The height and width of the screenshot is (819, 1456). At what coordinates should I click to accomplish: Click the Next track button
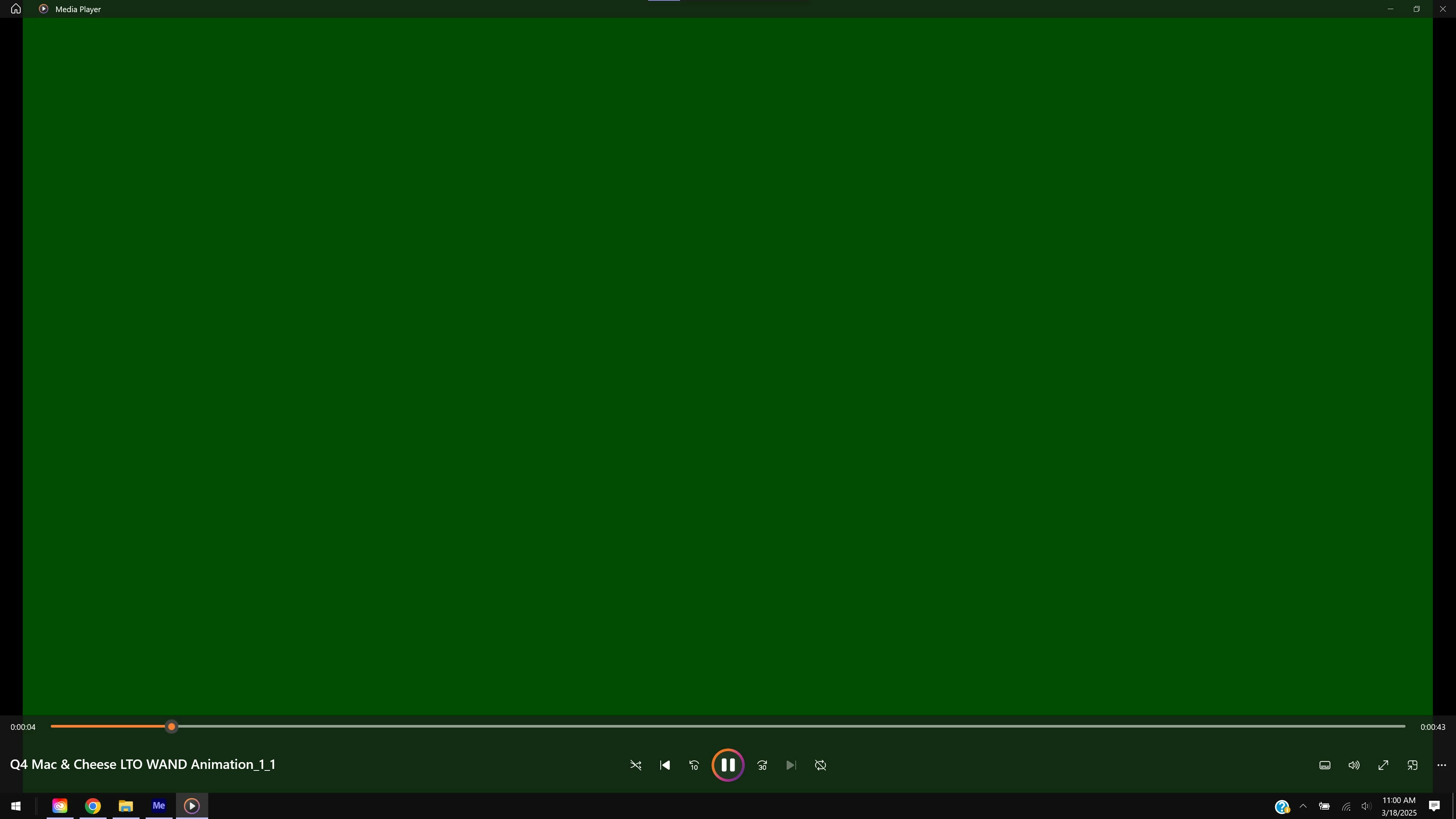(x=791, y=765)
